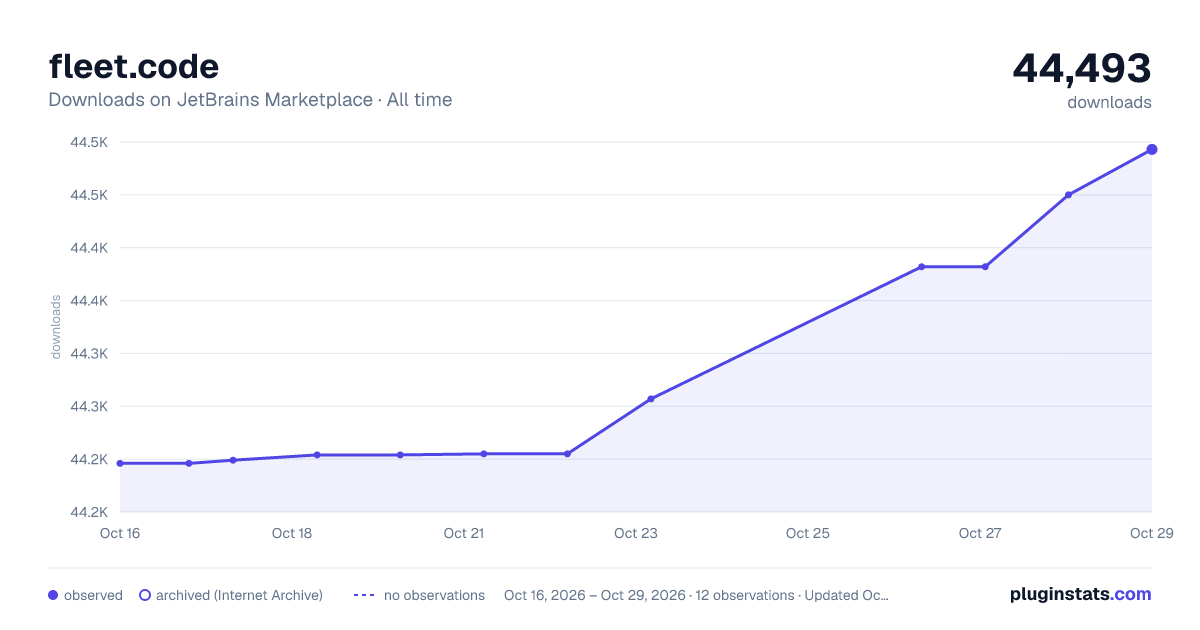Click the 44,493 total downloads figure
Viewport: 1200px width, 630px height.
tap(1082, 68)
